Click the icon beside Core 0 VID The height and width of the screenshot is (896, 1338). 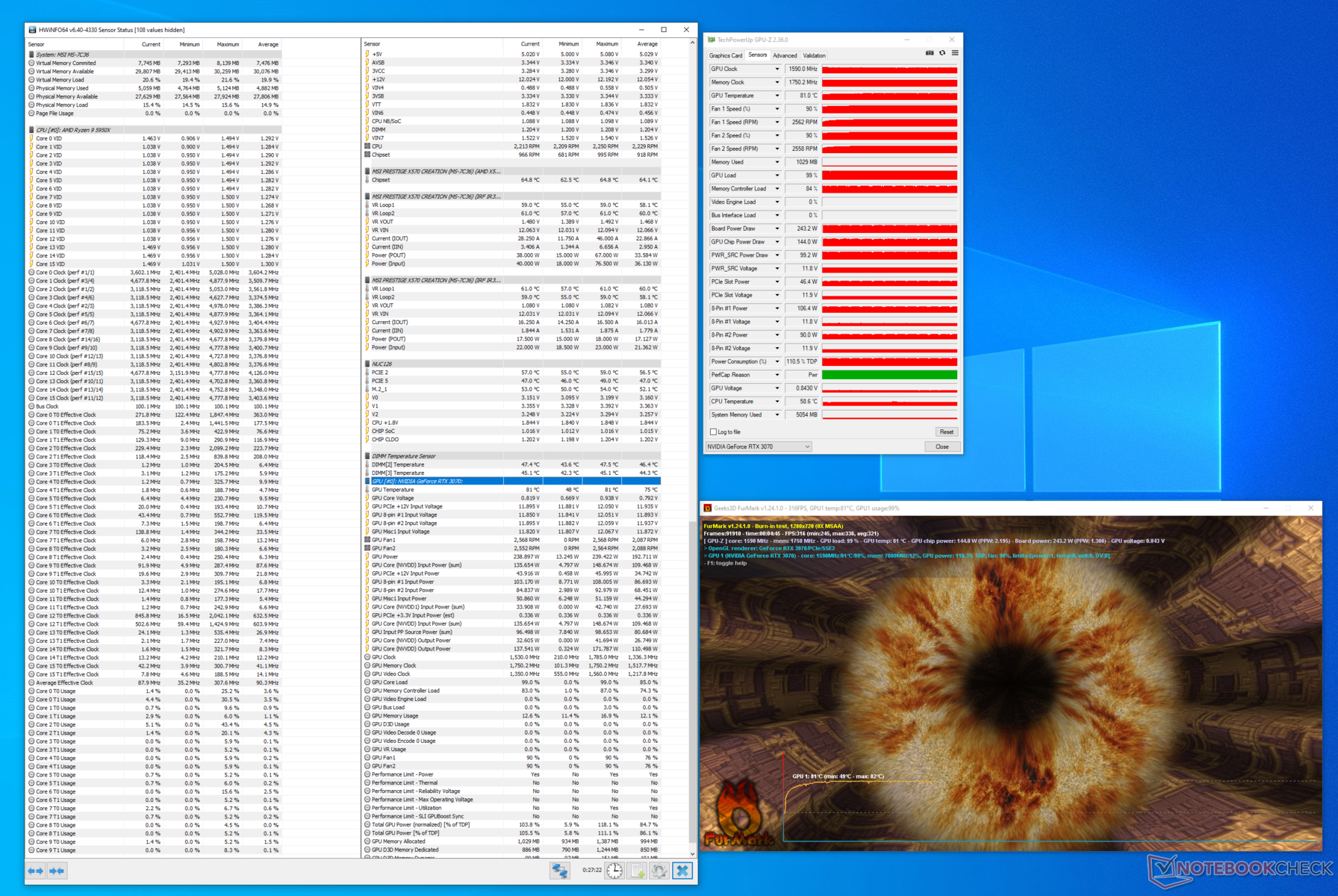pyautogui.click(x=31, y=138)
